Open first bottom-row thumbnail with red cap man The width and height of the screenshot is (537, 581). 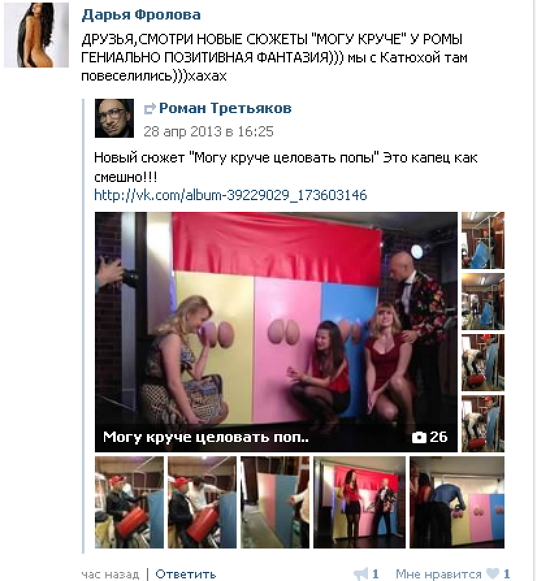[129, 502]
